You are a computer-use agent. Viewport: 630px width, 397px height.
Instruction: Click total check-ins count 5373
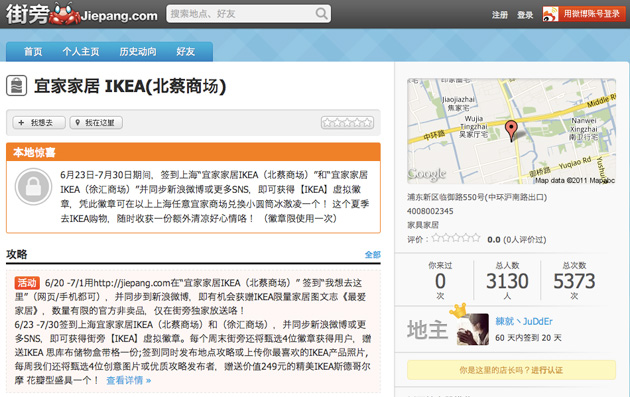574,281
